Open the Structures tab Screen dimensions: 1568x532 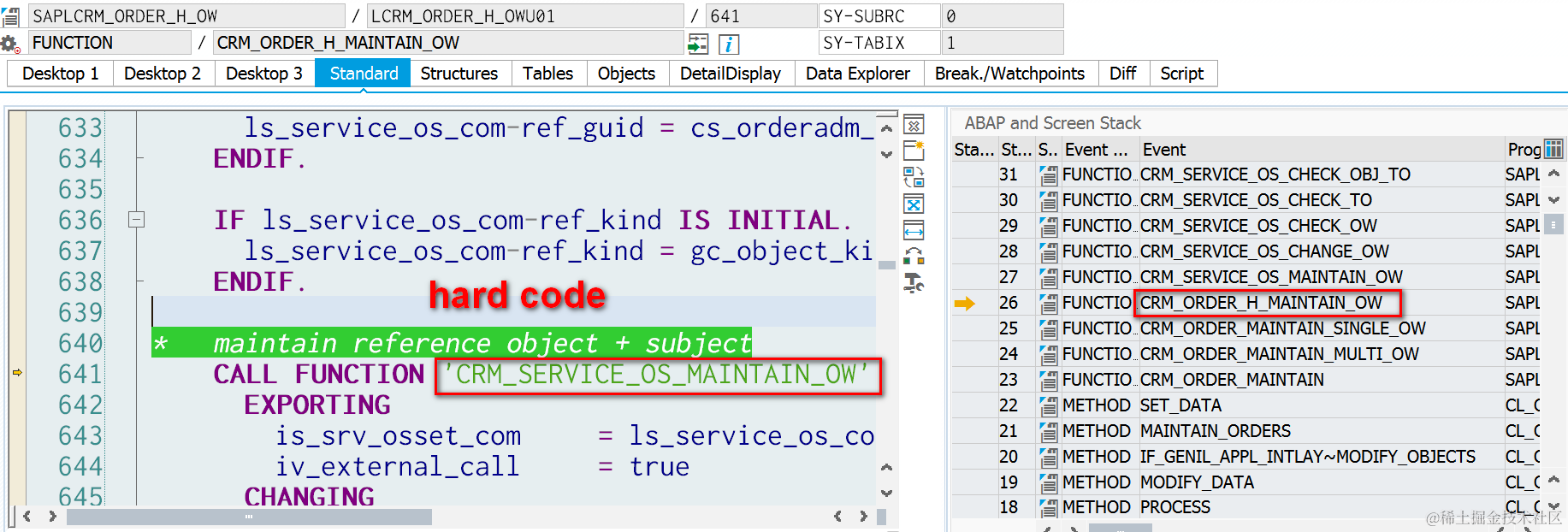coord(459,74)
